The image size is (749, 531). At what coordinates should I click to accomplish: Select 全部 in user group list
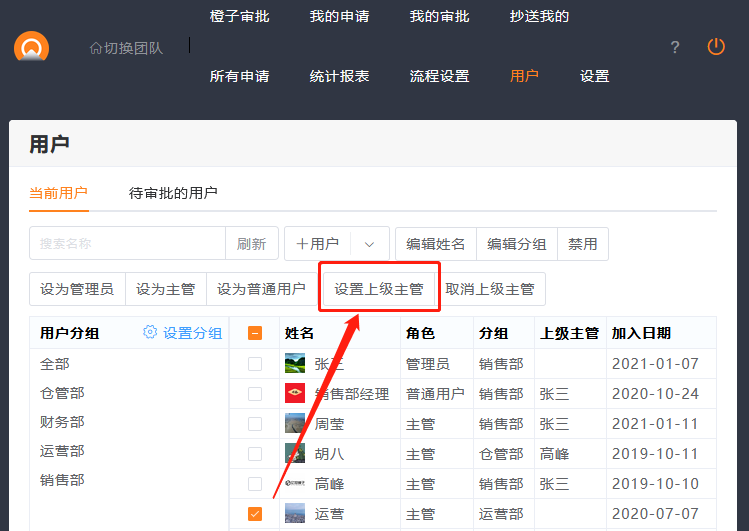(x=55, y=364)
